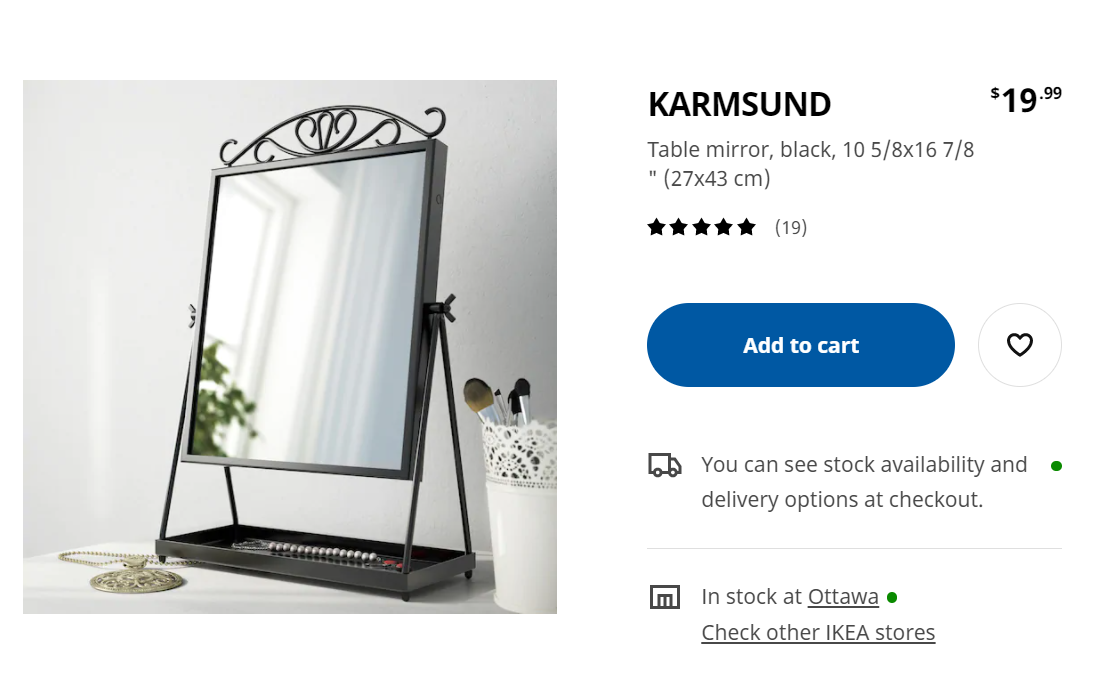Open the Ottawa store link

click(x=843, y=597)
